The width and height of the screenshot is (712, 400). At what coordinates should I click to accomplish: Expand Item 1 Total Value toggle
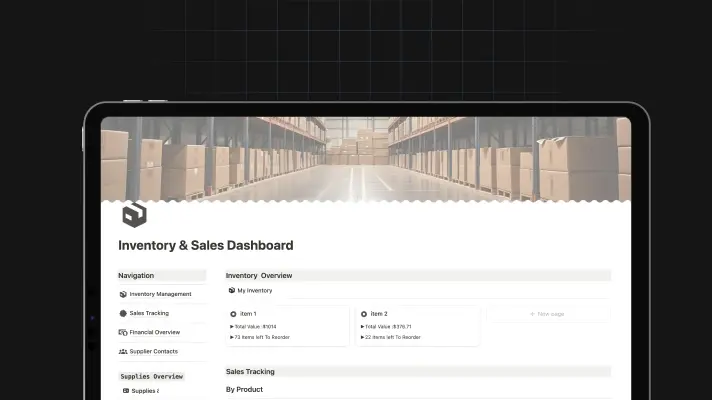tap(232, 326)
